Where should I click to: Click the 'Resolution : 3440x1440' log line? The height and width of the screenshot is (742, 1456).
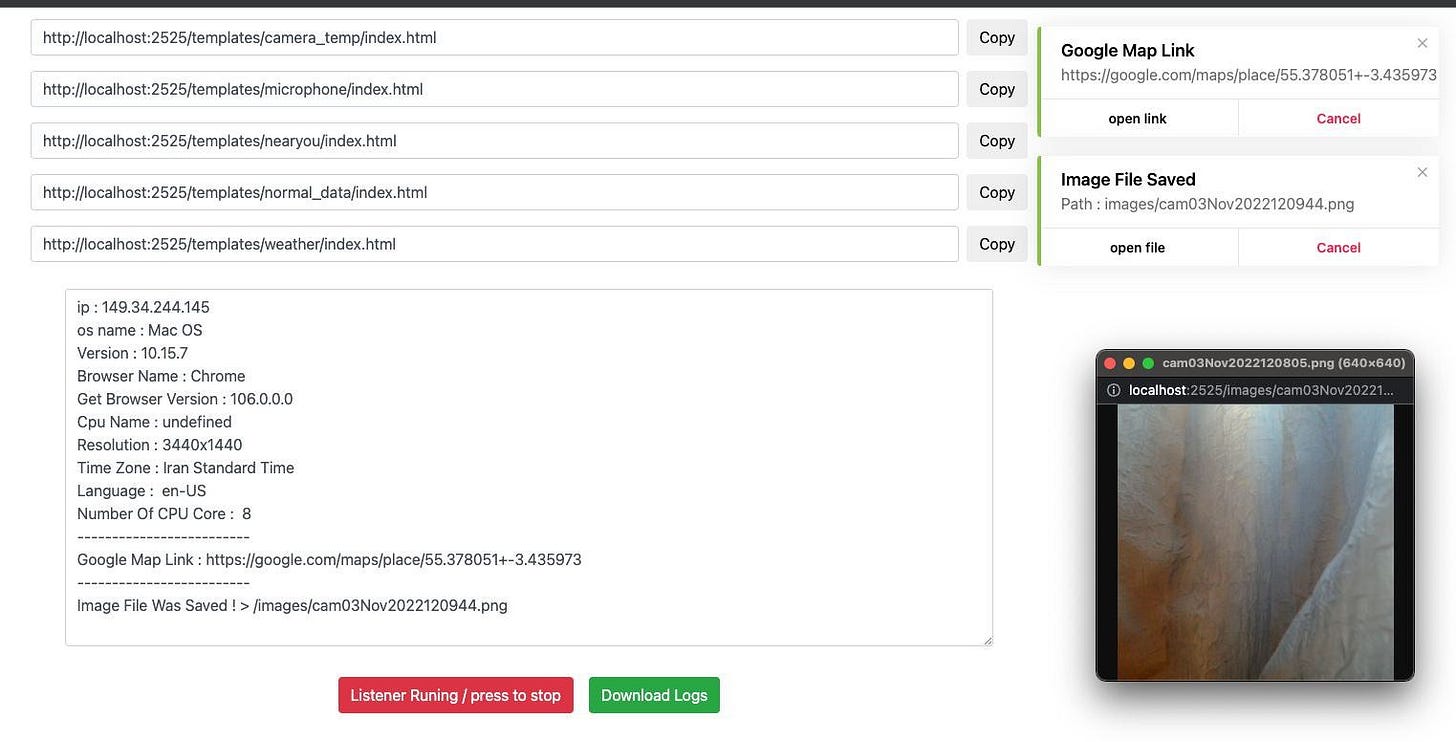160,445
